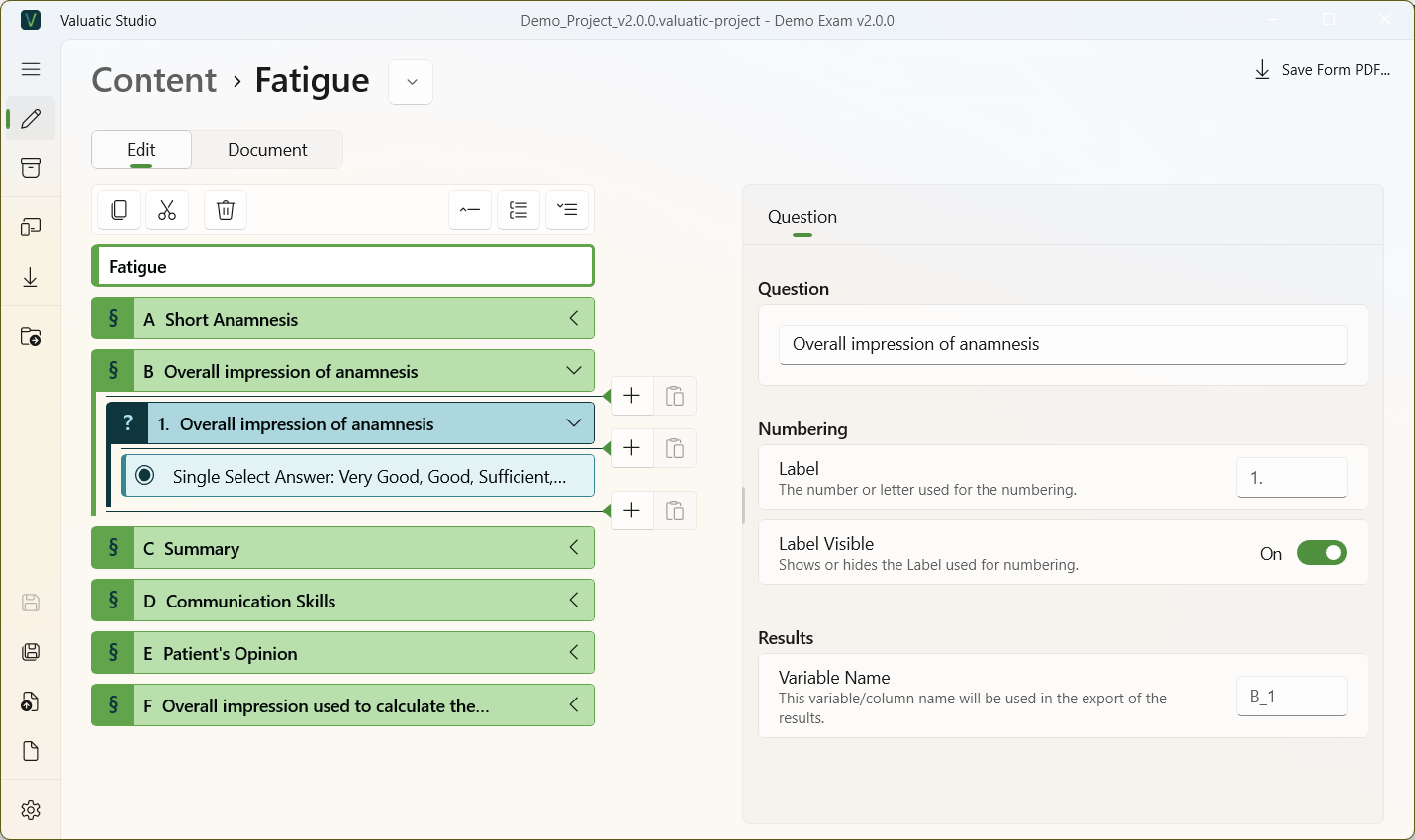
Task: Select section C Summary row
Action: click(342, 548)
